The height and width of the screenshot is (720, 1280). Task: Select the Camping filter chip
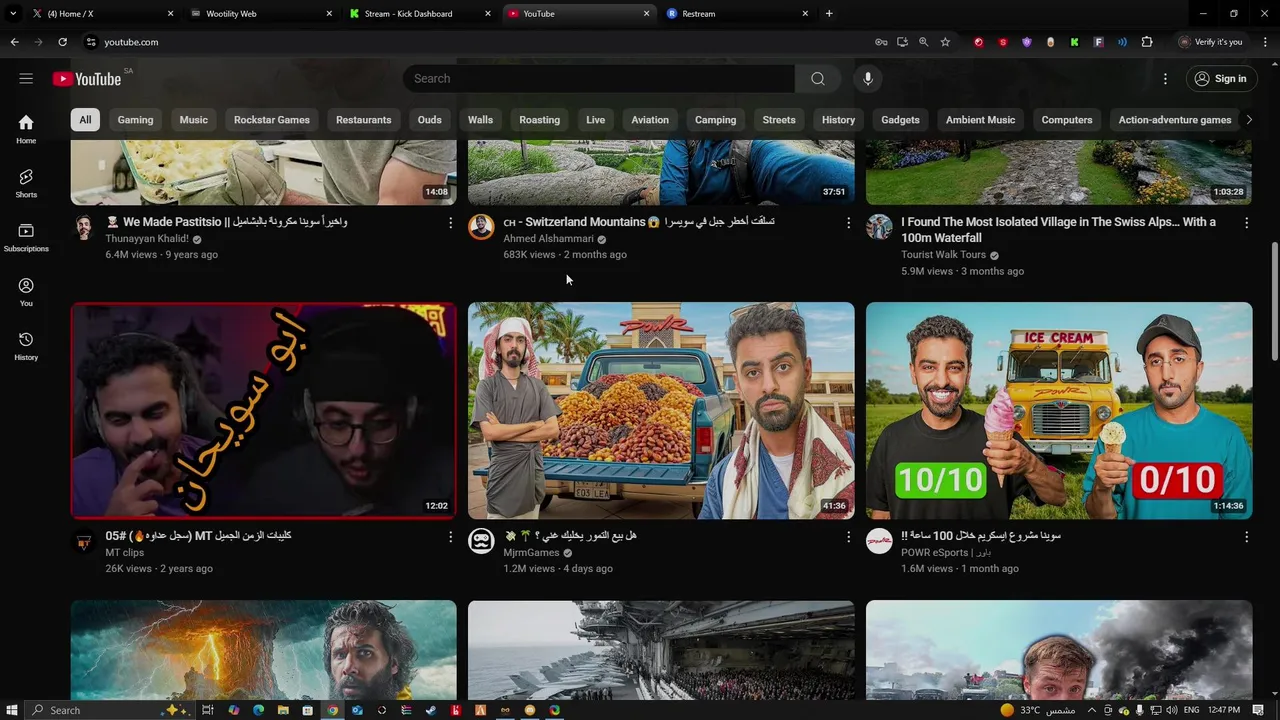pos(715,120)
